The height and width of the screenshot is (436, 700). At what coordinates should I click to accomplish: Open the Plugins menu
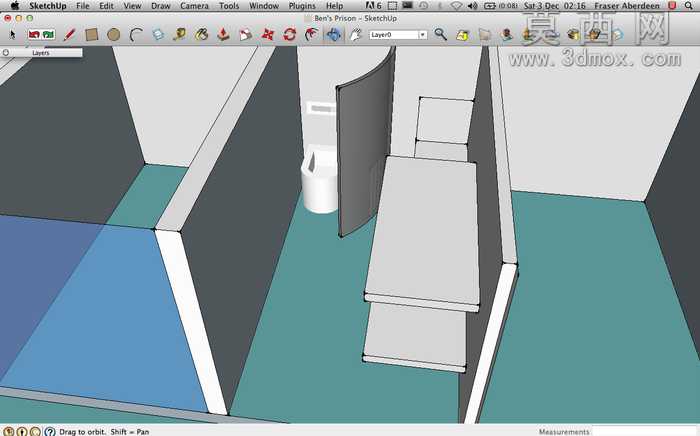302,6
